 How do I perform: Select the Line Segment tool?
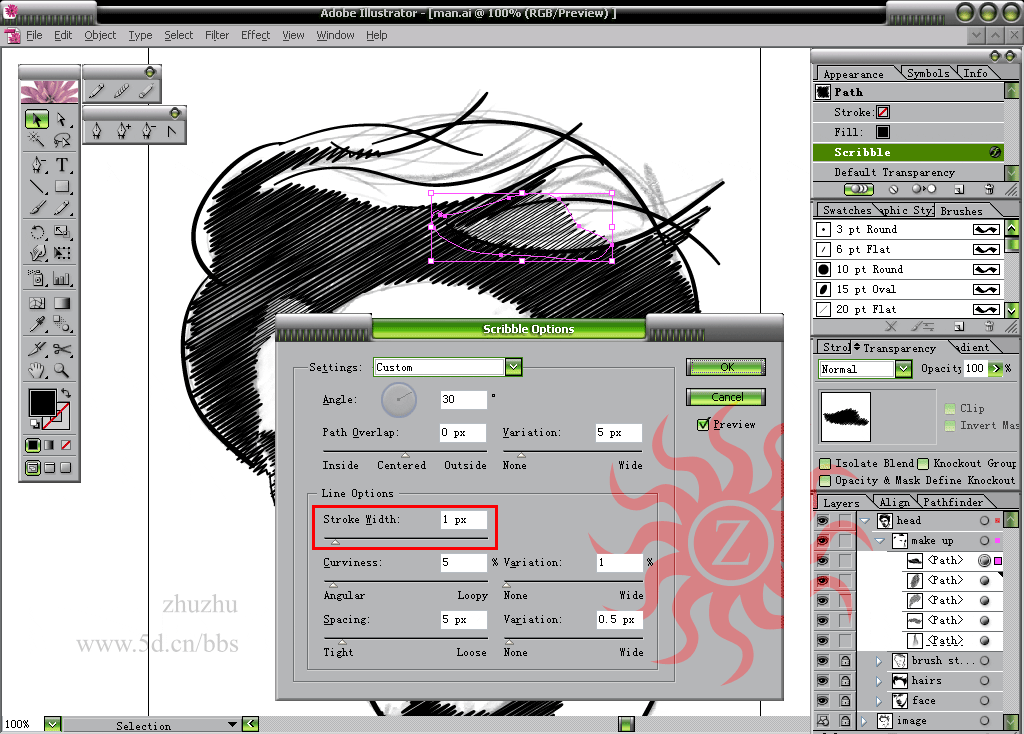pos(37,187)
